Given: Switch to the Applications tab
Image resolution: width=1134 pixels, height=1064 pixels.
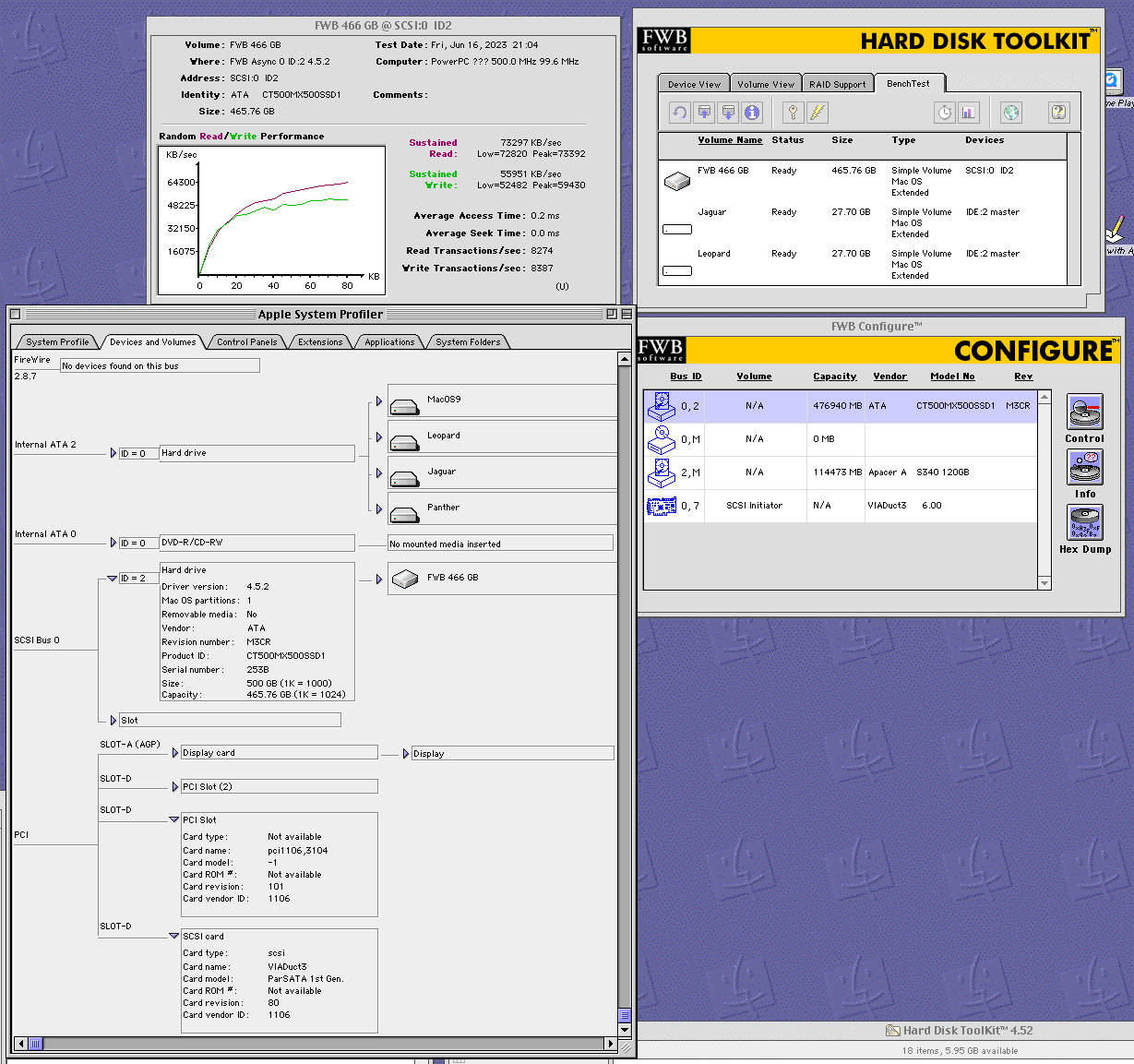Looking at the screenshot, I should pyautogui.click(x=389, y=342).
